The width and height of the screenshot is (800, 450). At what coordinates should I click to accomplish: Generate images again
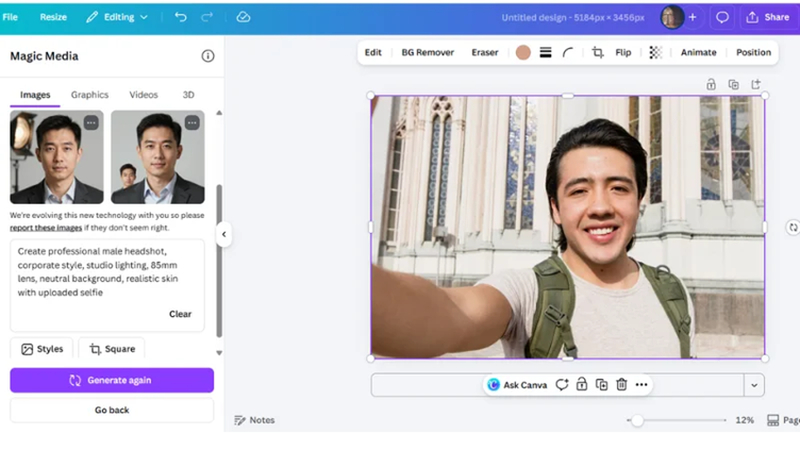tap(112, 380)
